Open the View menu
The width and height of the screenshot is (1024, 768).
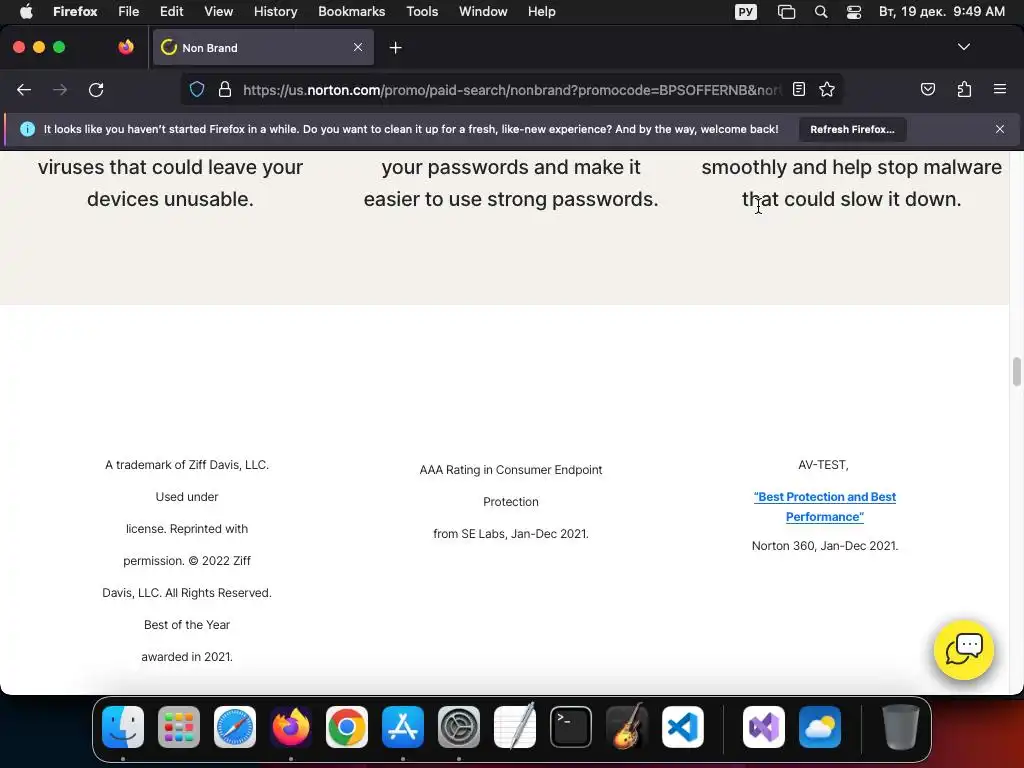click(218, 11)
